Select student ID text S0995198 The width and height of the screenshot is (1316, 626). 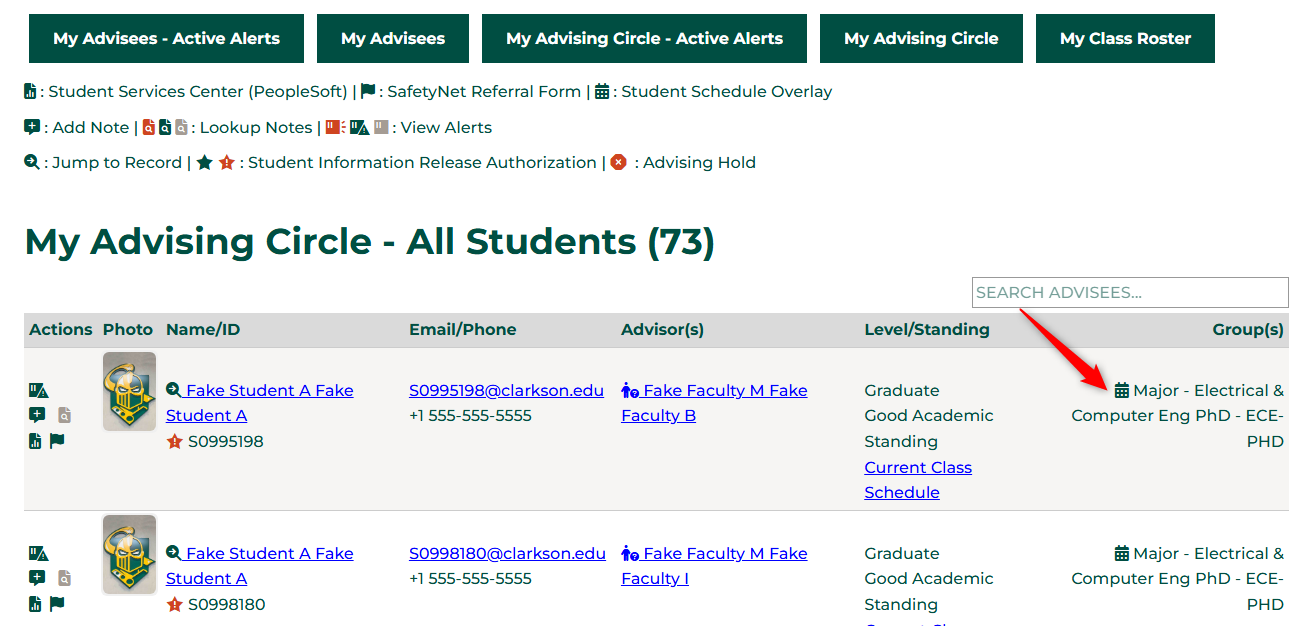(226, 441)
